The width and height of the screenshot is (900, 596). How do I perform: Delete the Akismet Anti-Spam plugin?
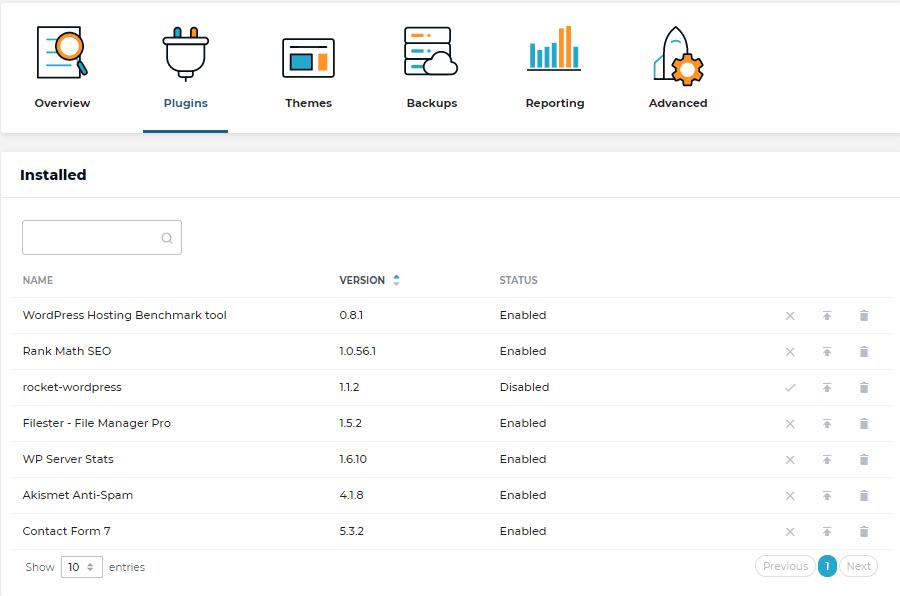[864, 496]
